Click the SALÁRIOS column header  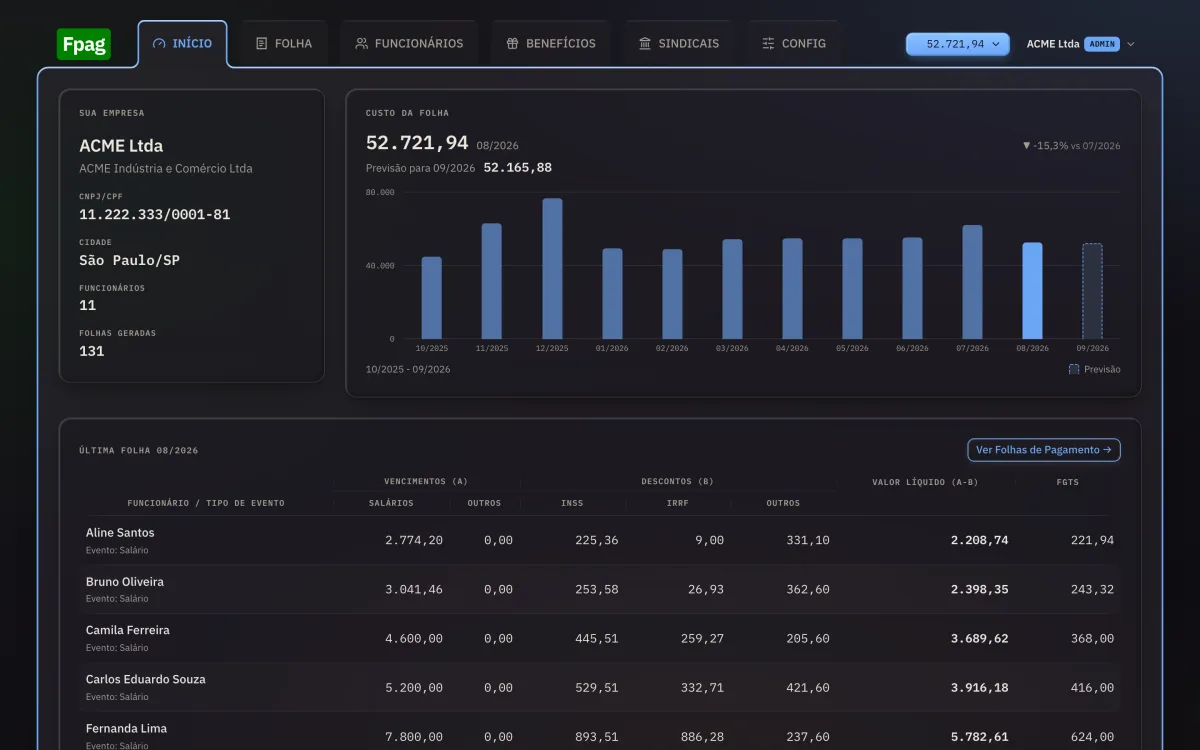pyautogui.click(x=391, y=503)
